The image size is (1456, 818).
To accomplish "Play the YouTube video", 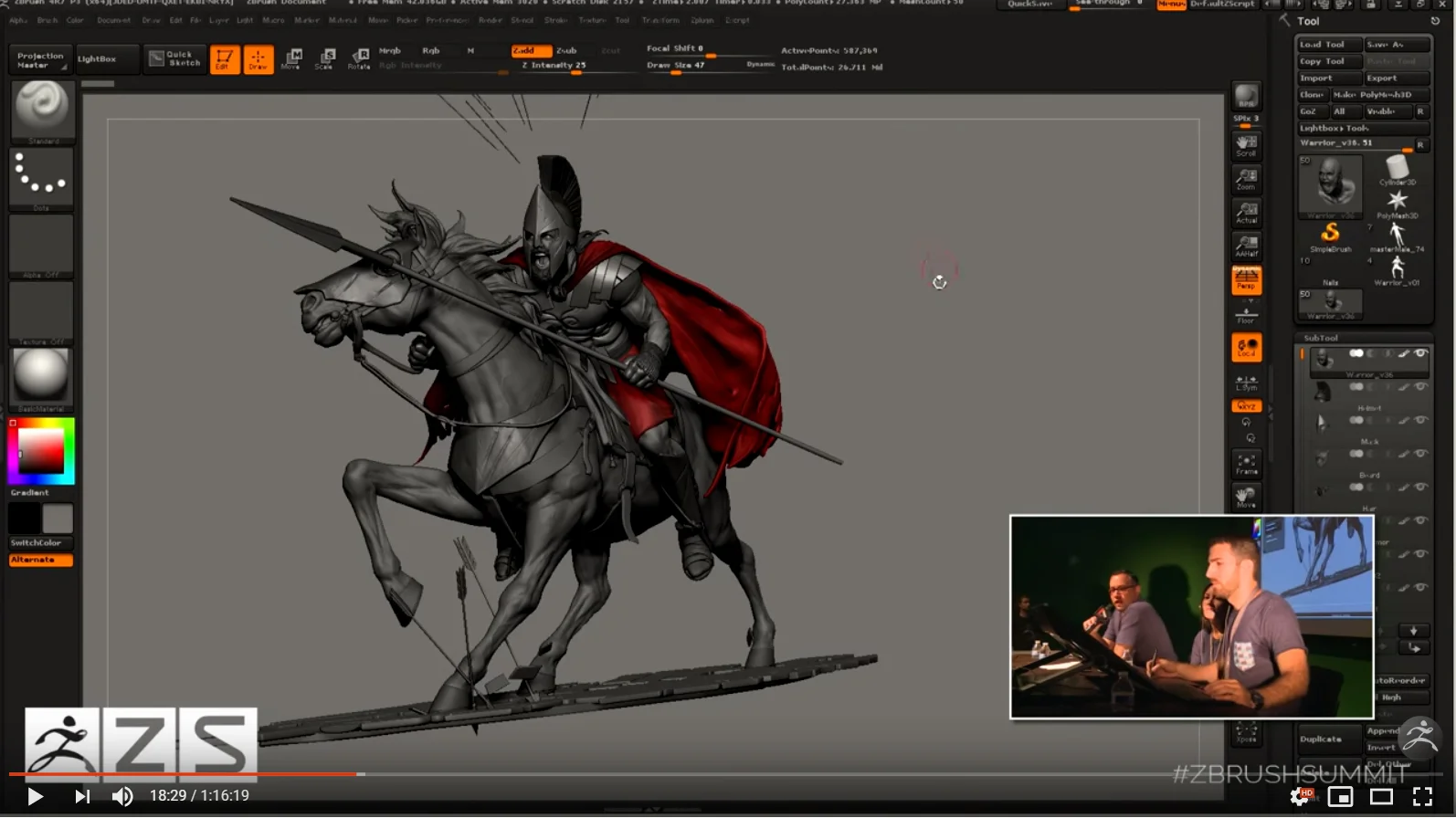I will 35,796.
